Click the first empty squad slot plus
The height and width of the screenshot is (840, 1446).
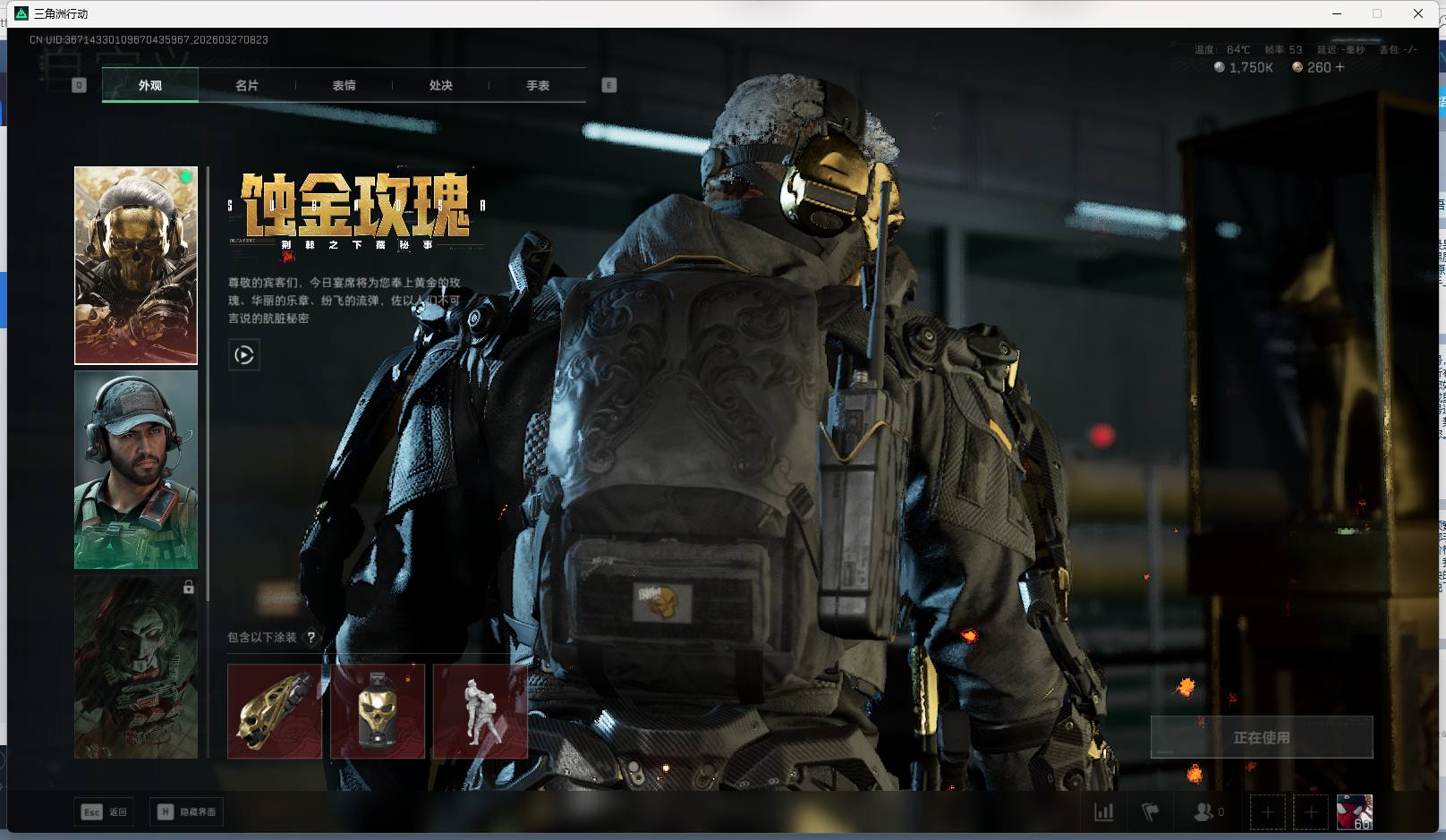tap(1267, 812)
